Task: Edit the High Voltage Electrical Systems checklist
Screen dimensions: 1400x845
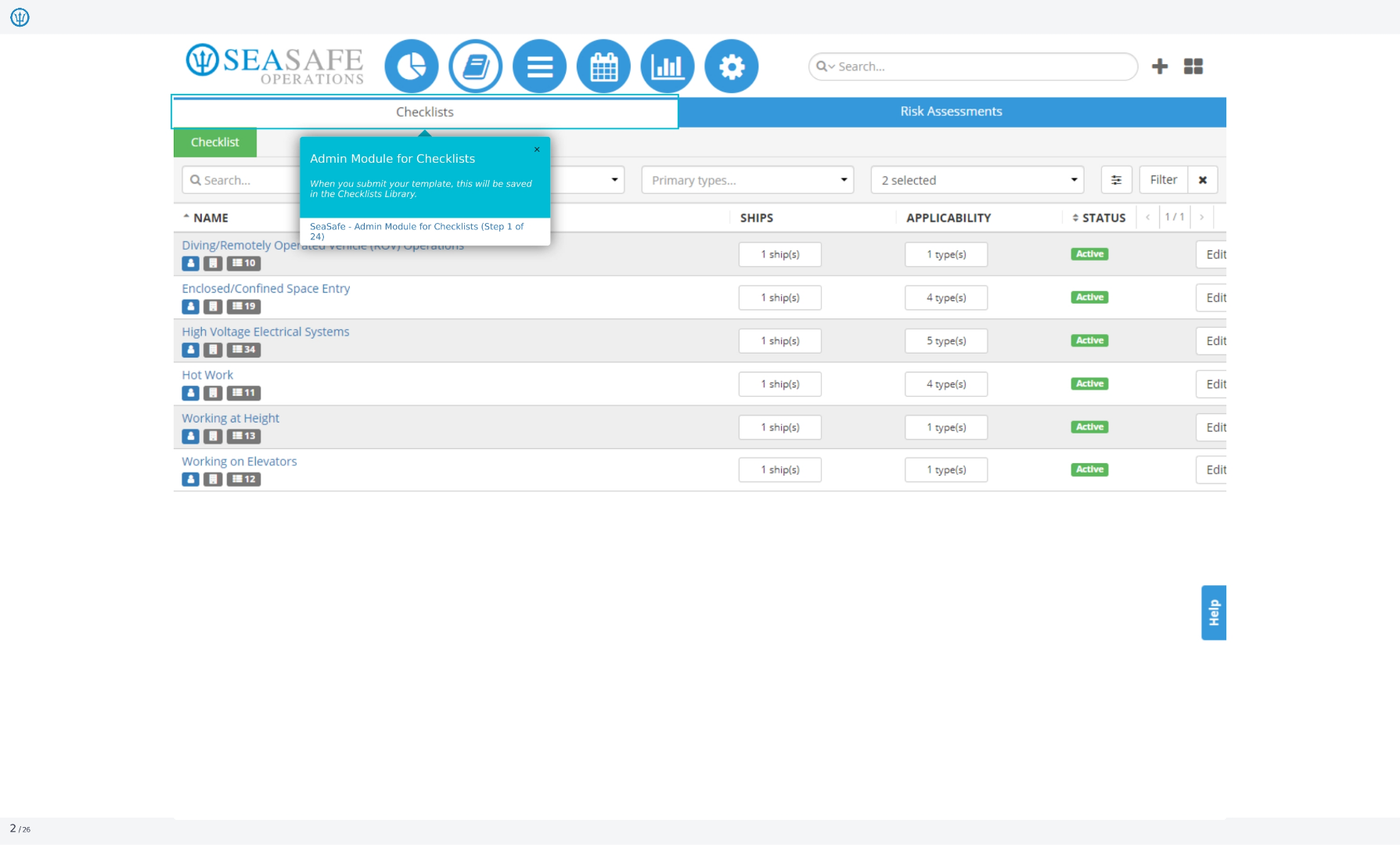Action: (1212, 340)
